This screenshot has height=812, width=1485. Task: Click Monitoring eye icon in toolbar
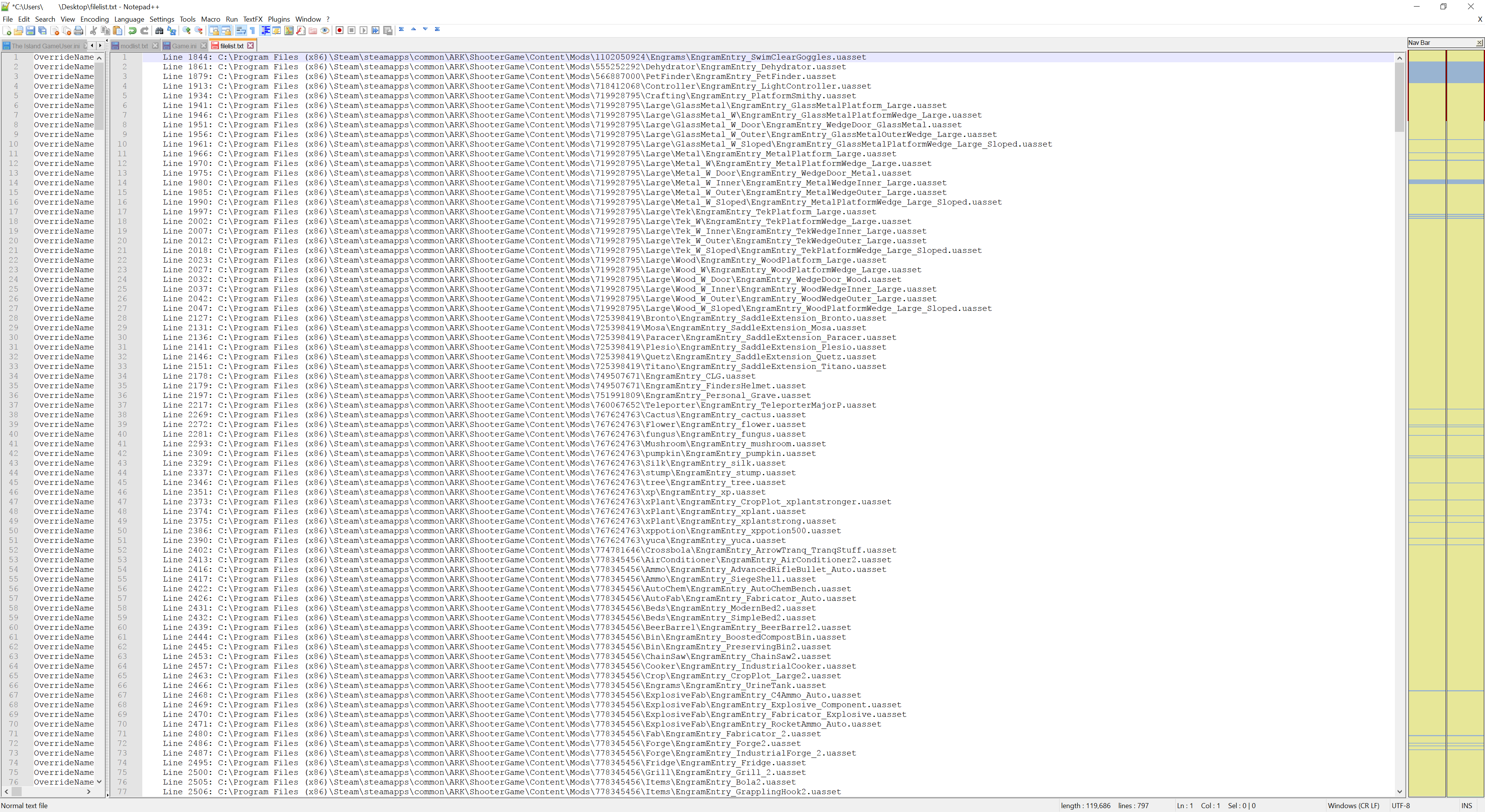coord(325,31)
